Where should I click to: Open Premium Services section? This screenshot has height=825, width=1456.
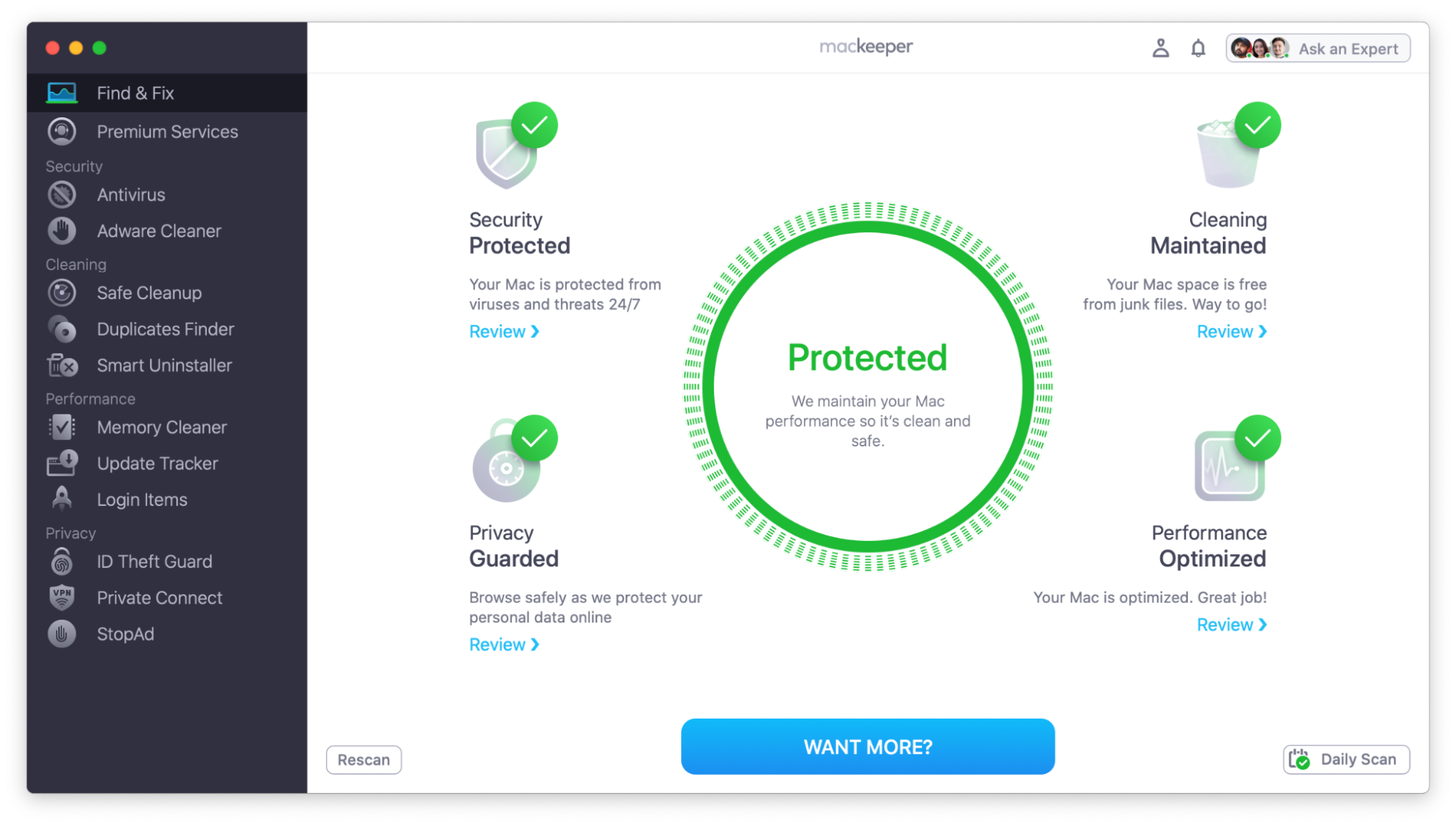(167, 132)
